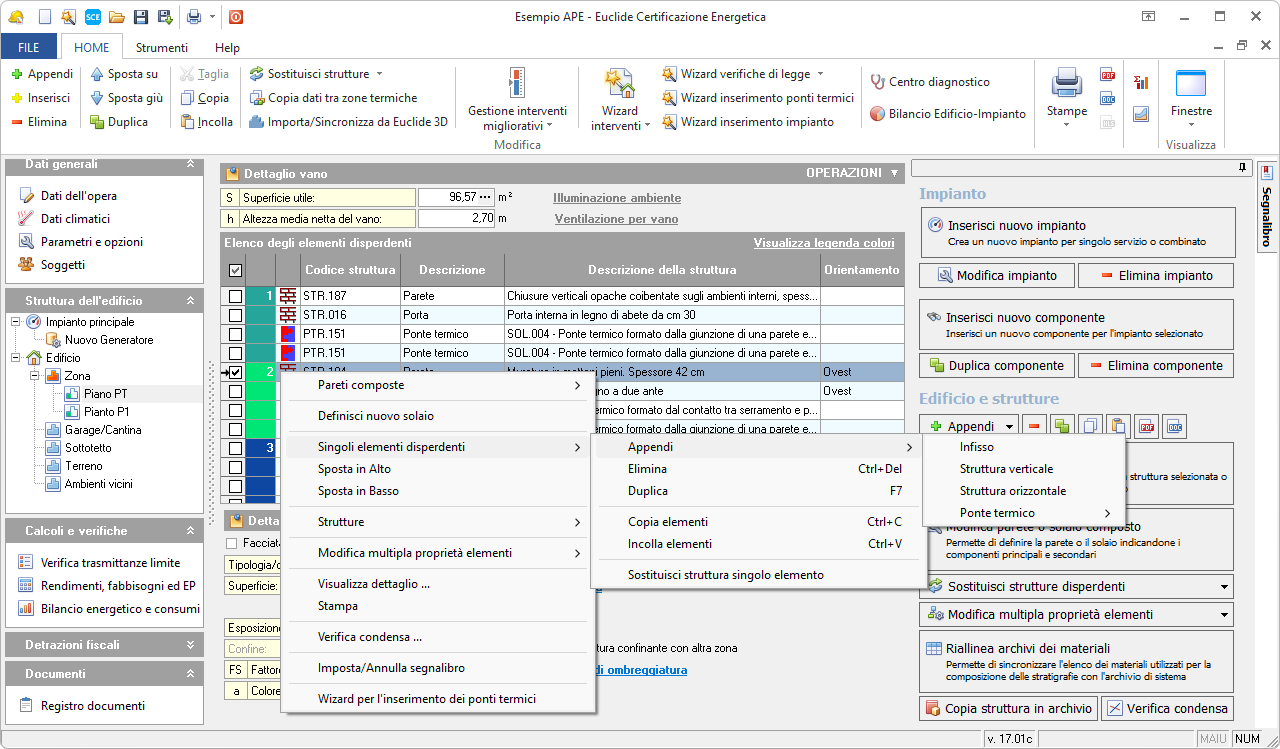Tick the checkbox for row STR.016

click(235, 315)
